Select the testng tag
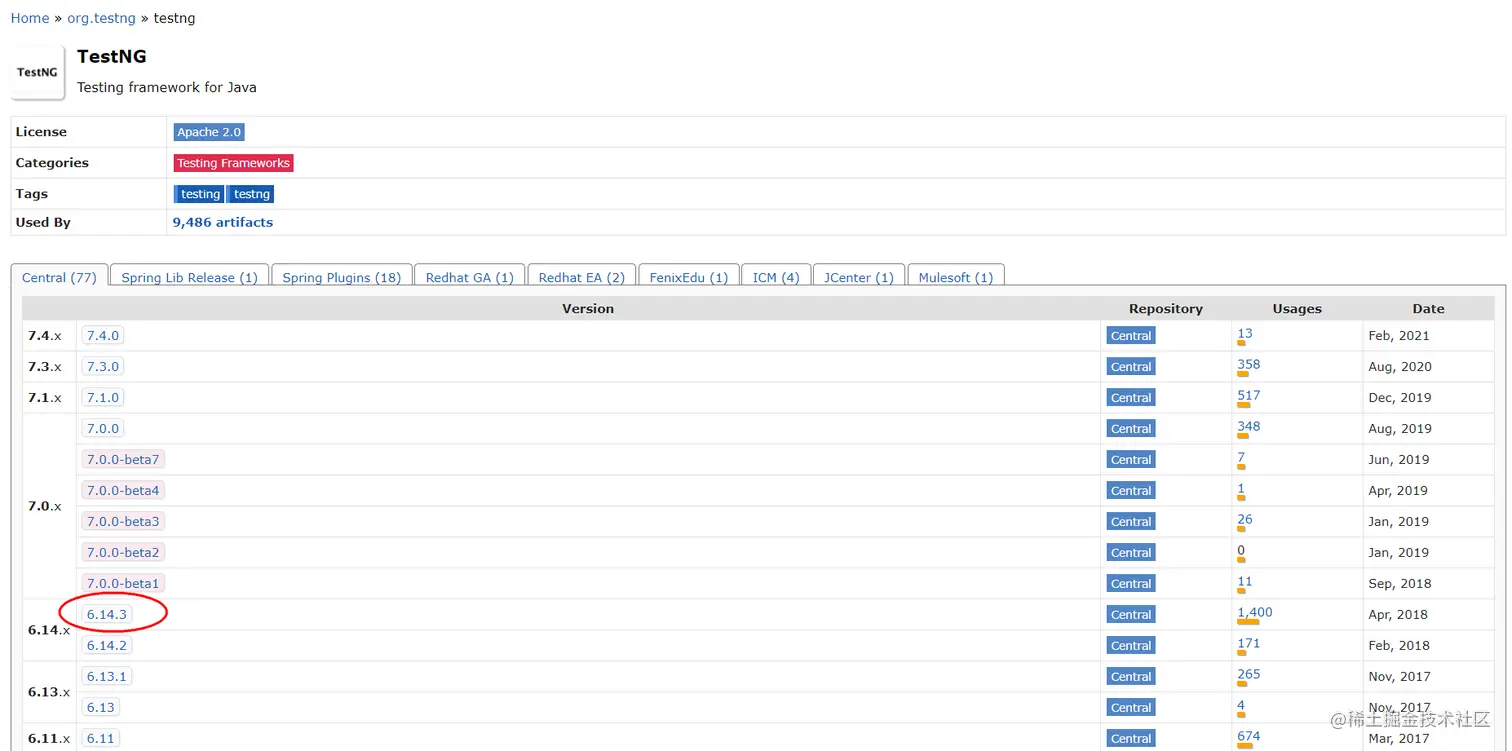The width and height of the screenshot is (1512, 751). coord(251,194)
